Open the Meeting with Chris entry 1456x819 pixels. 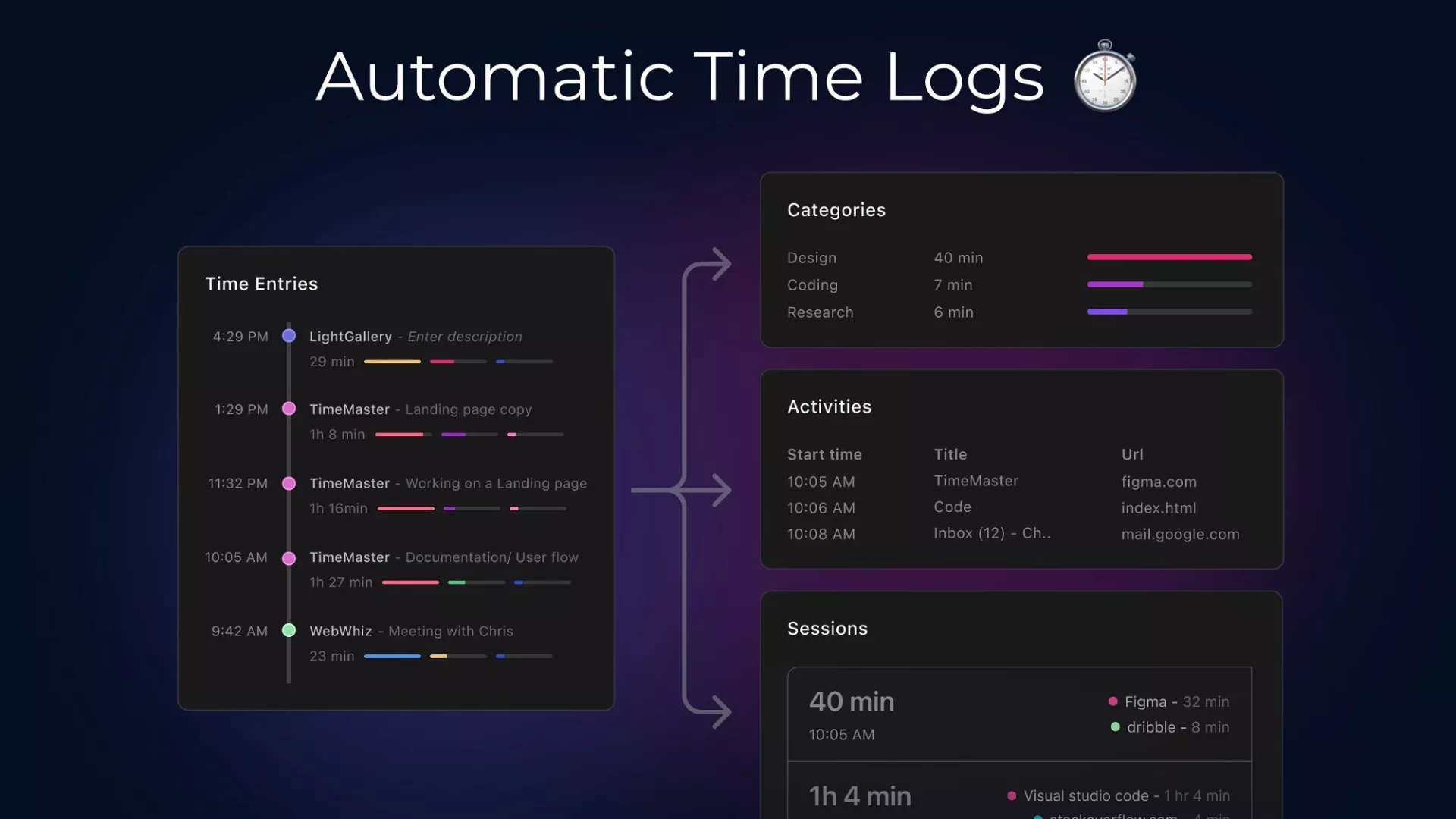(x=450, y=631)
